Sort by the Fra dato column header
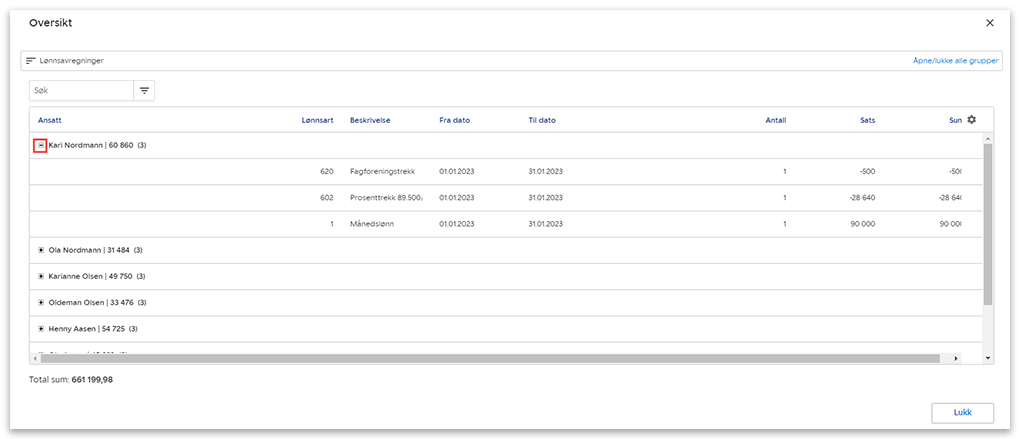Viewport: 1020px width, 439px height. click(454, 120)
